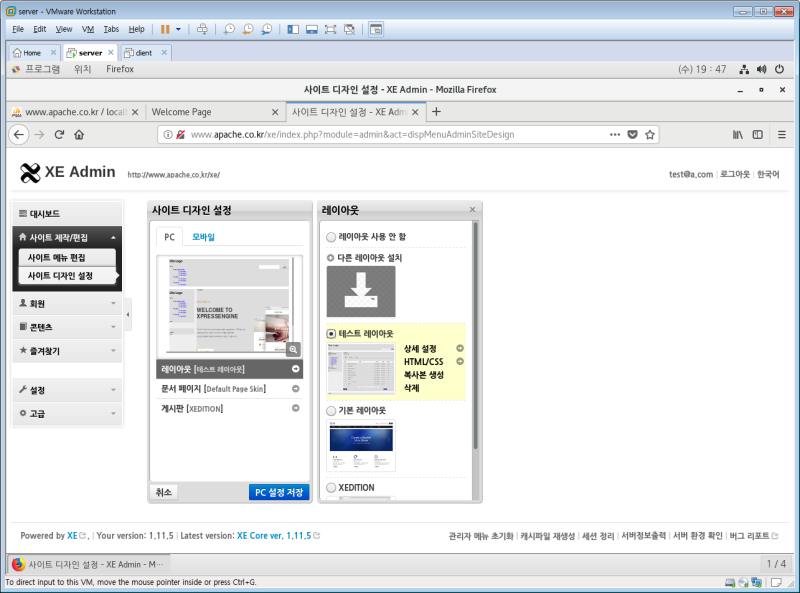Show Firefox sidebars icon
This screenshot has height=593, width=800.
pyautogui.click(x=758, y=135)
